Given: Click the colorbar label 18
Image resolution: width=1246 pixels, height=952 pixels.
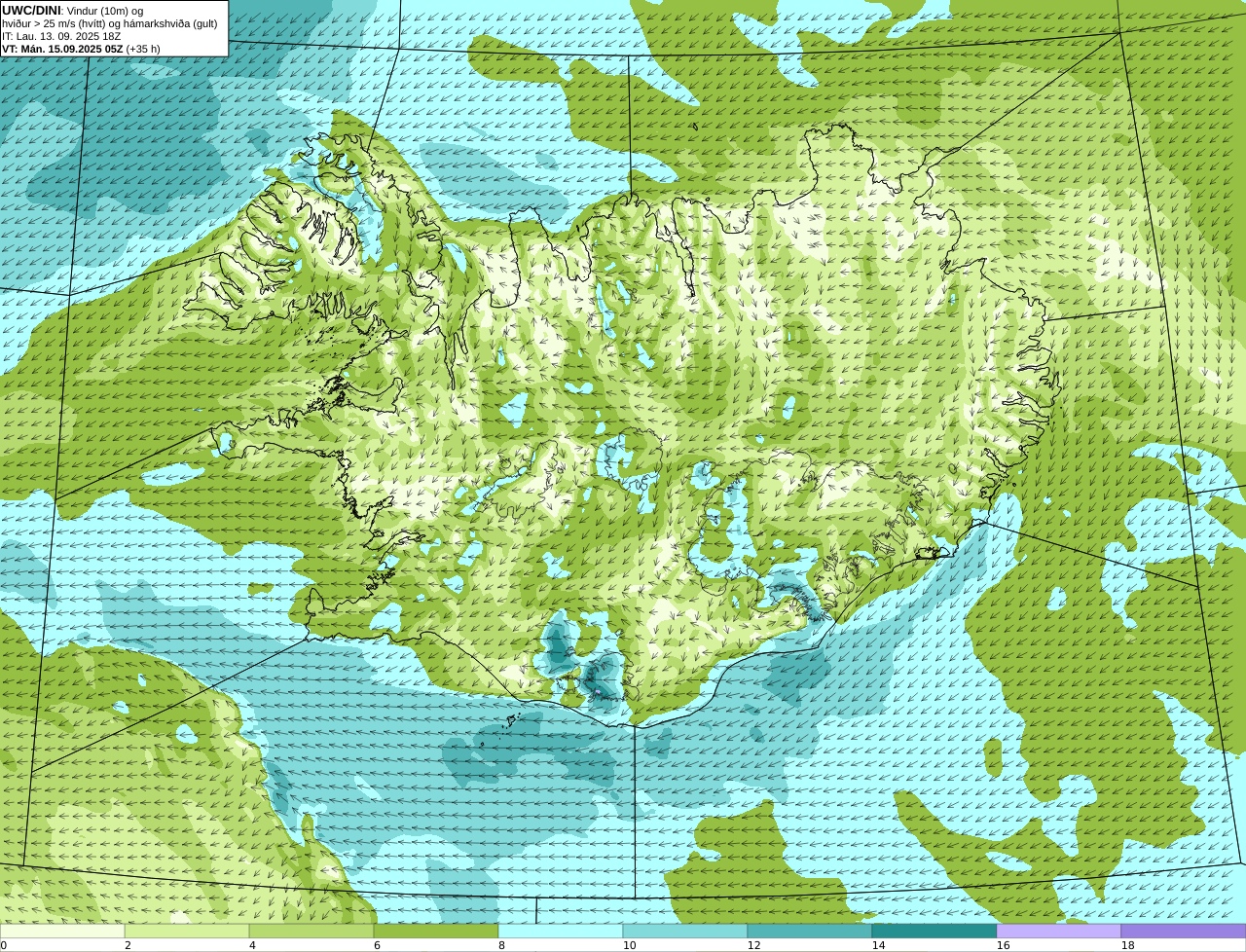Looking at the screenshot, I should 1127,945.
